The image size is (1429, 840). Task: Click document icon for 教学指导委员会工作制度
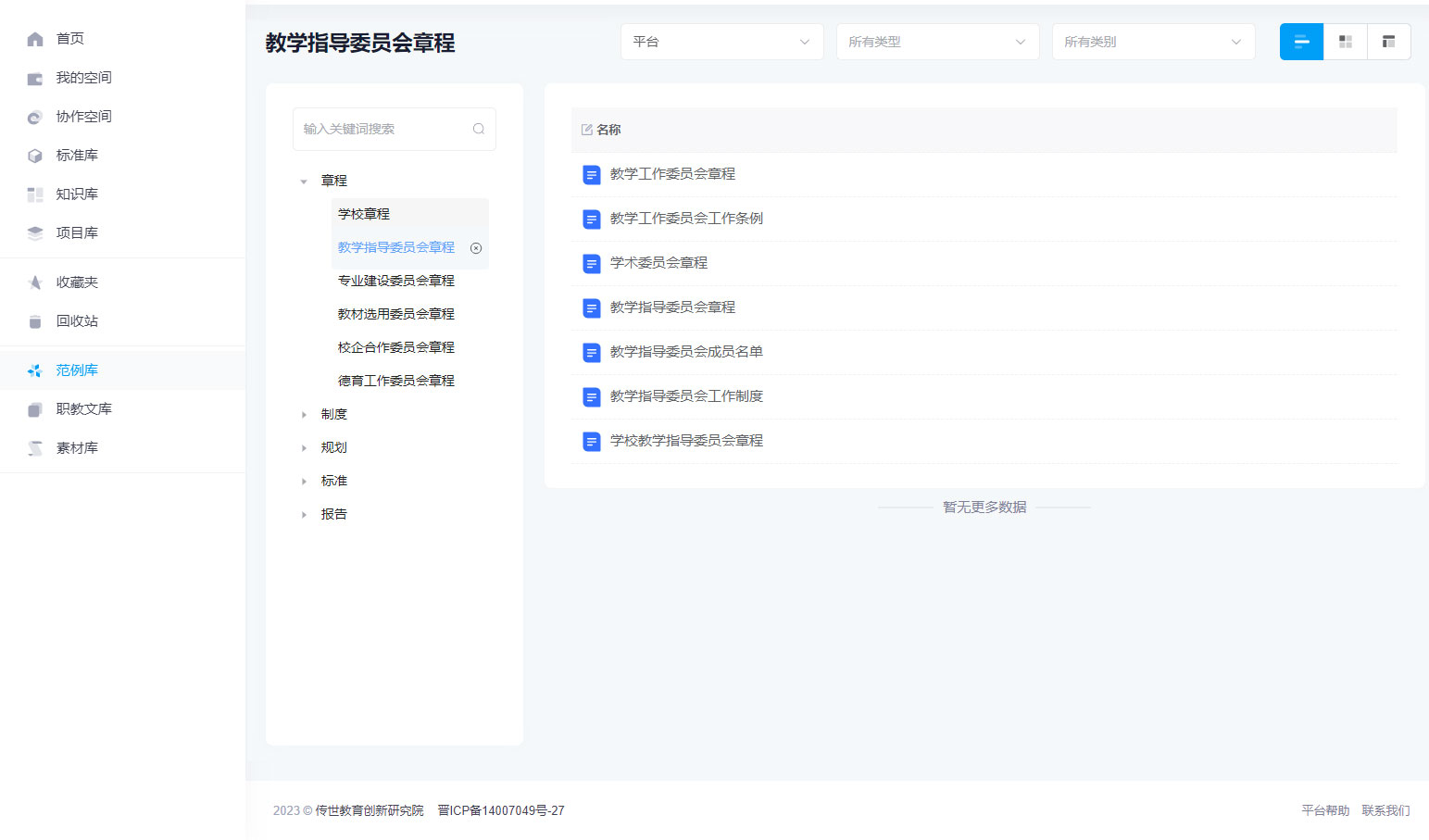591,396
